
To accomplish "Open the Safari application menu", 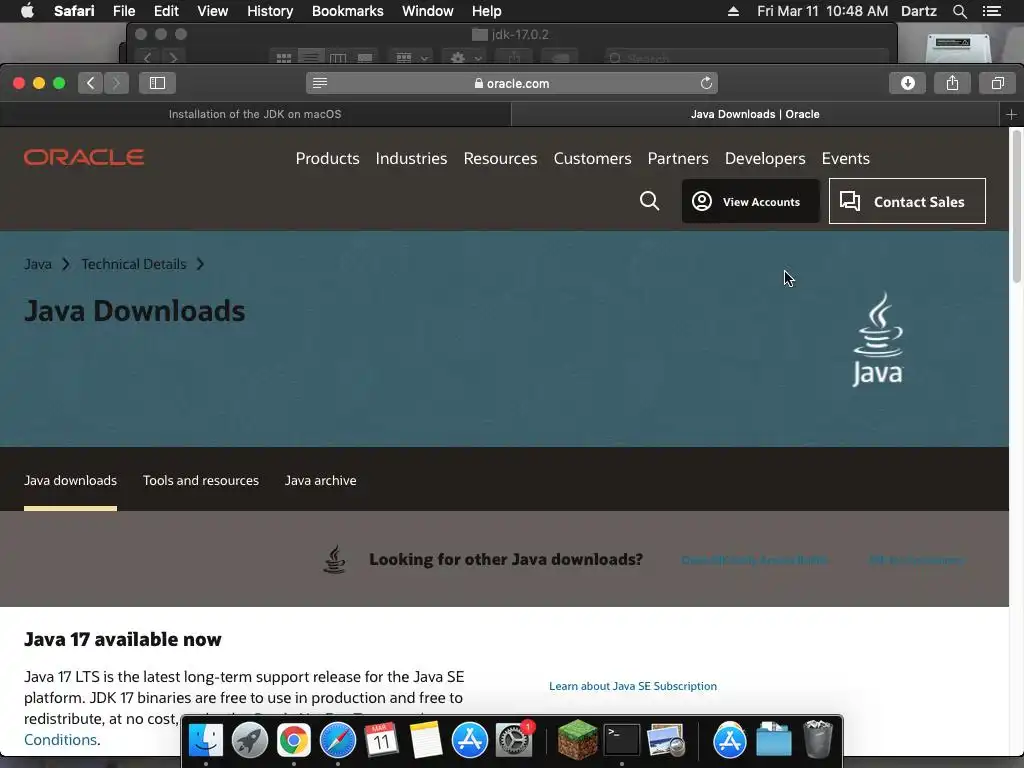I will click(74, 11).
